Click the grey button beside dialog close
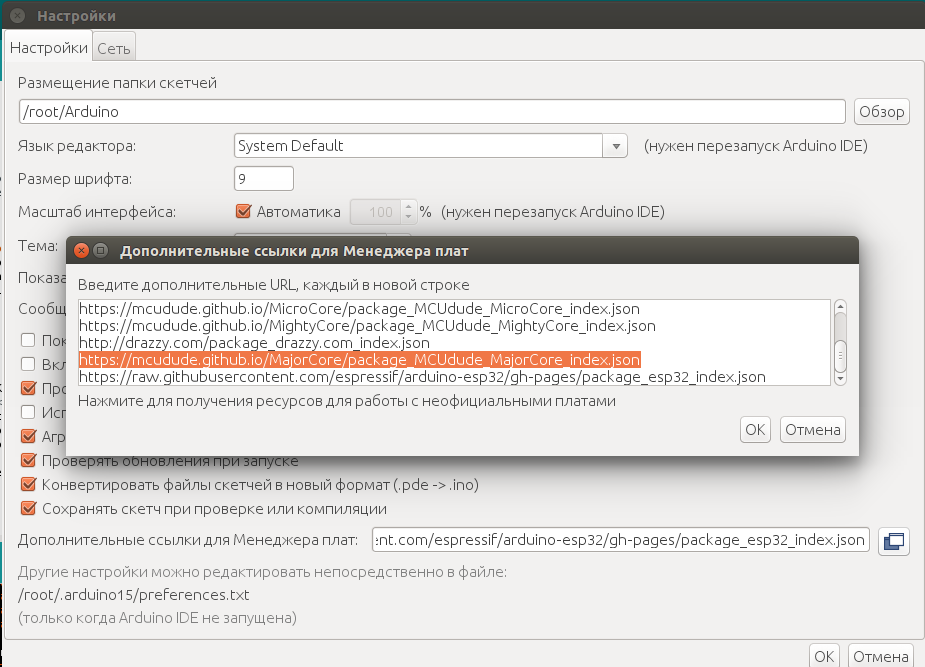Image resolution: width=925 pixels, height=667 pixels. coord(101,250)
